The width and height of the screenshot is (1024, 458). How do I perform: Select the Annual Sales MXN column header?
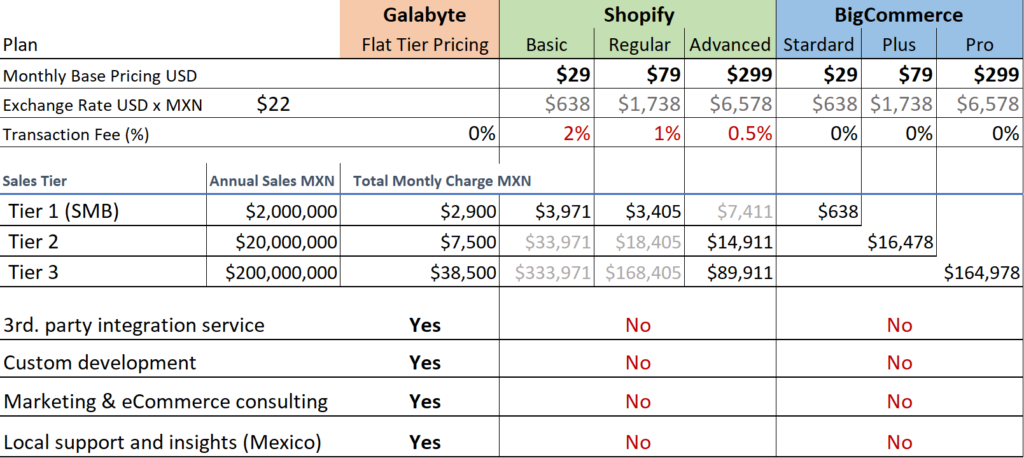tap(273, 181)
